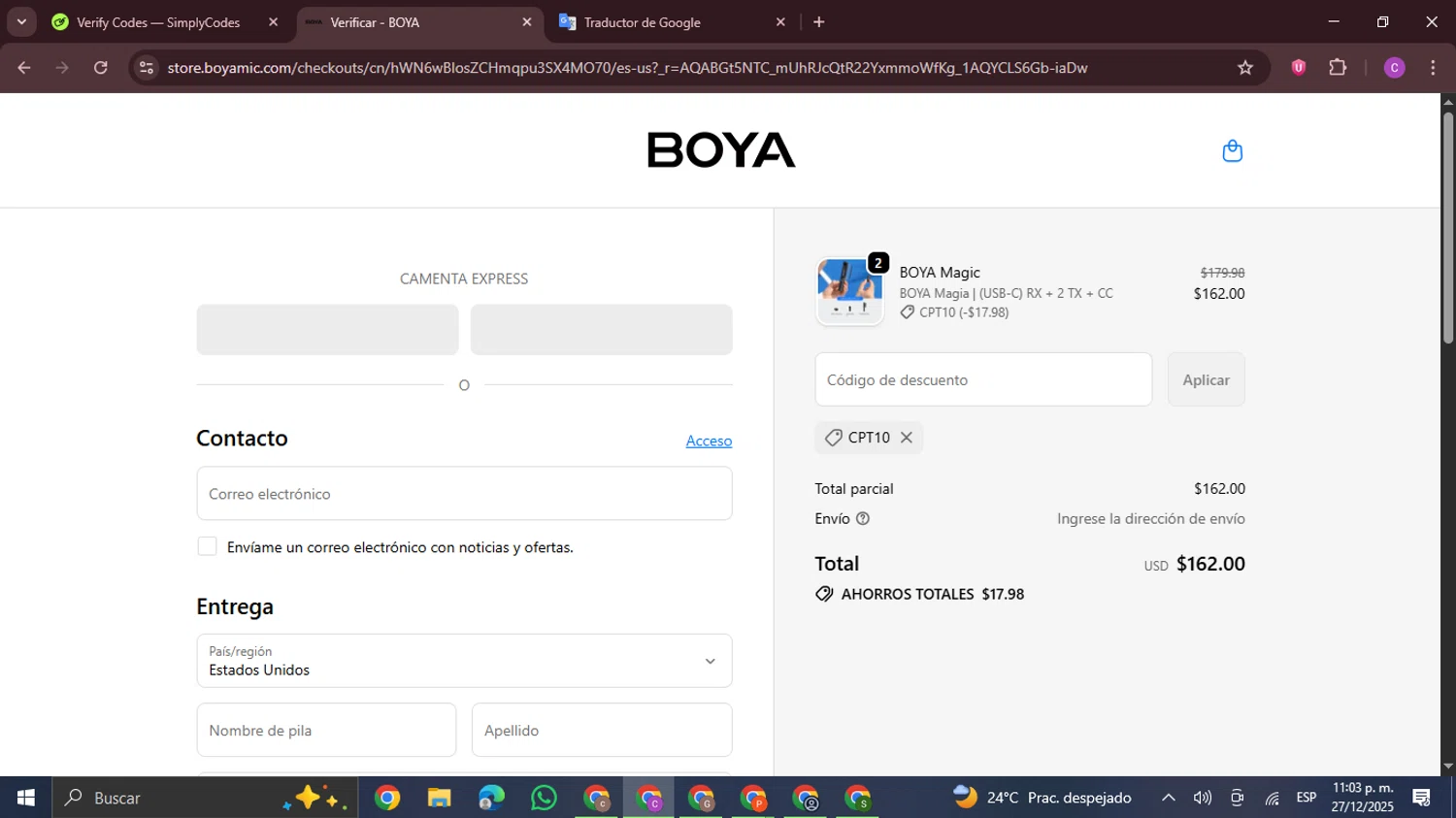This screenshot has height=818, width=1456.
Task: Open WhatsApp from the taskbar
Action: [x=545, y=798]
